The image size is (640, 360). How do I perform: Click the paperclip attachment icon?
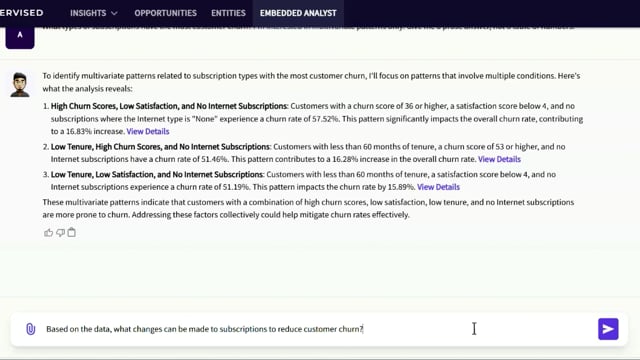tap(31, 329)
